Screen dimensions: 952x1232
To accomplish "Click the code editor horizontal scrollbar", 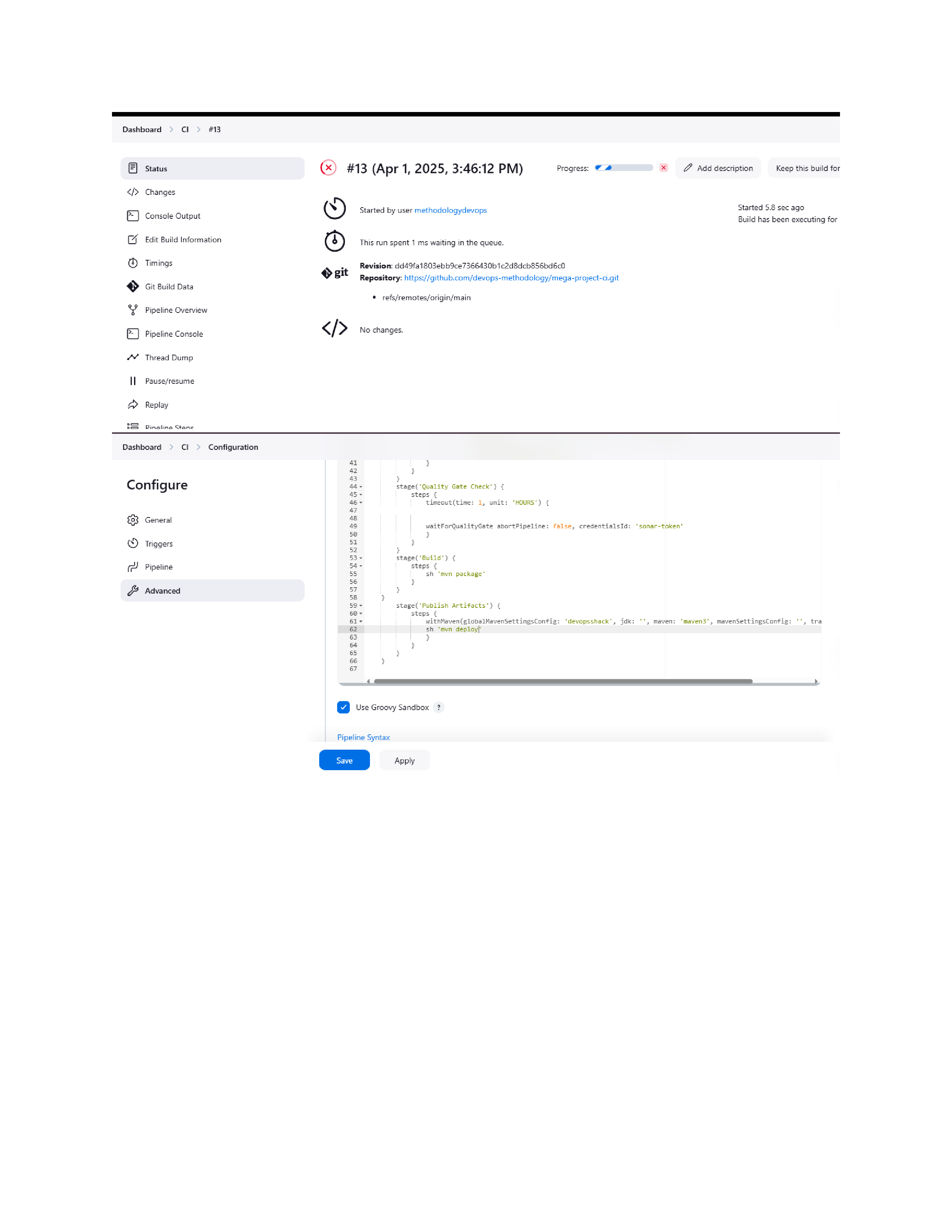I will click(563, 681).
